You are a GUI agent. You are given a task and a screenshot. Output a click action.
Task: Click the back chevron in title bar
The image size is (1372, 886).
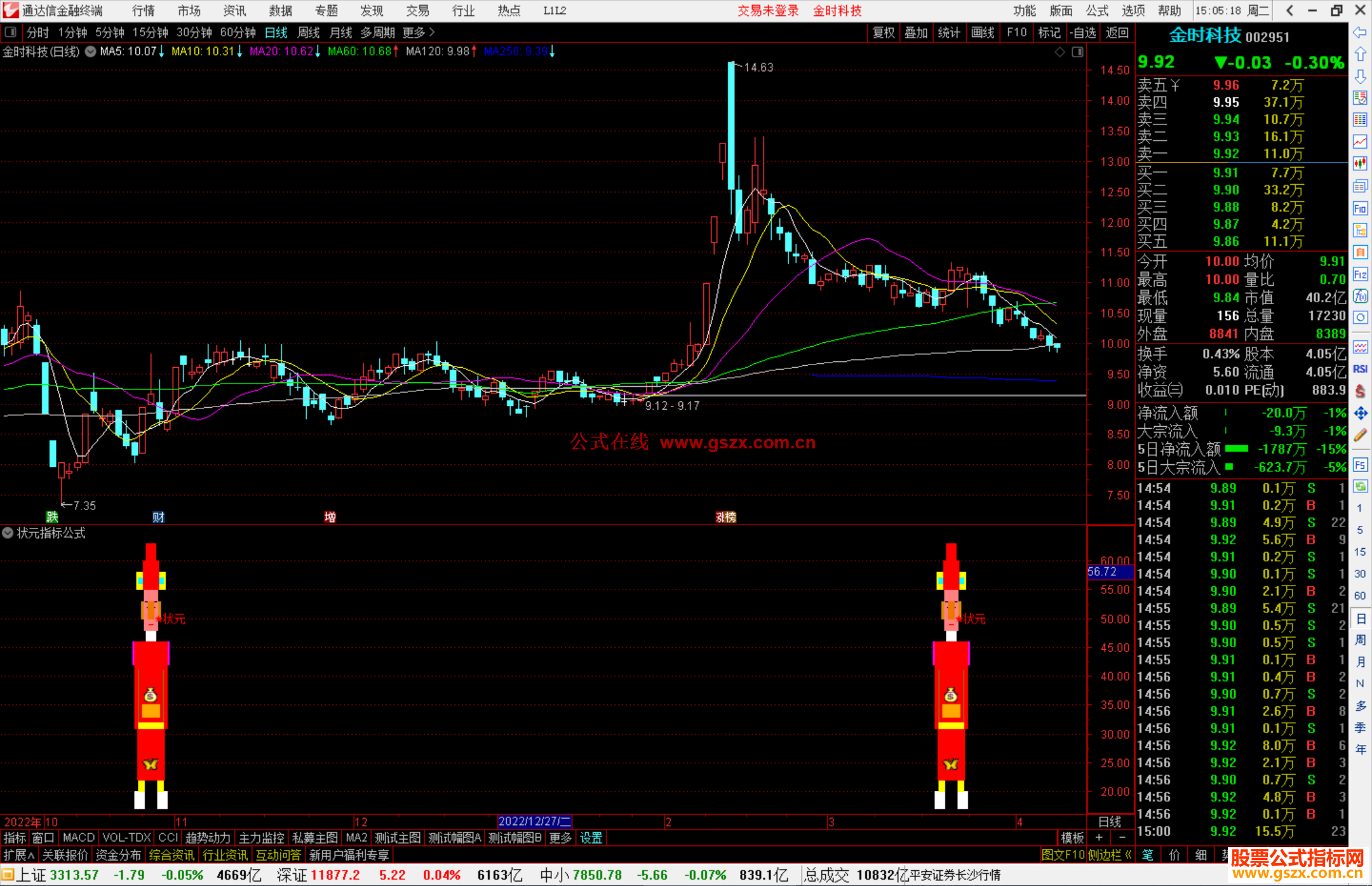pyautogui.click(x=1289, y=10)
